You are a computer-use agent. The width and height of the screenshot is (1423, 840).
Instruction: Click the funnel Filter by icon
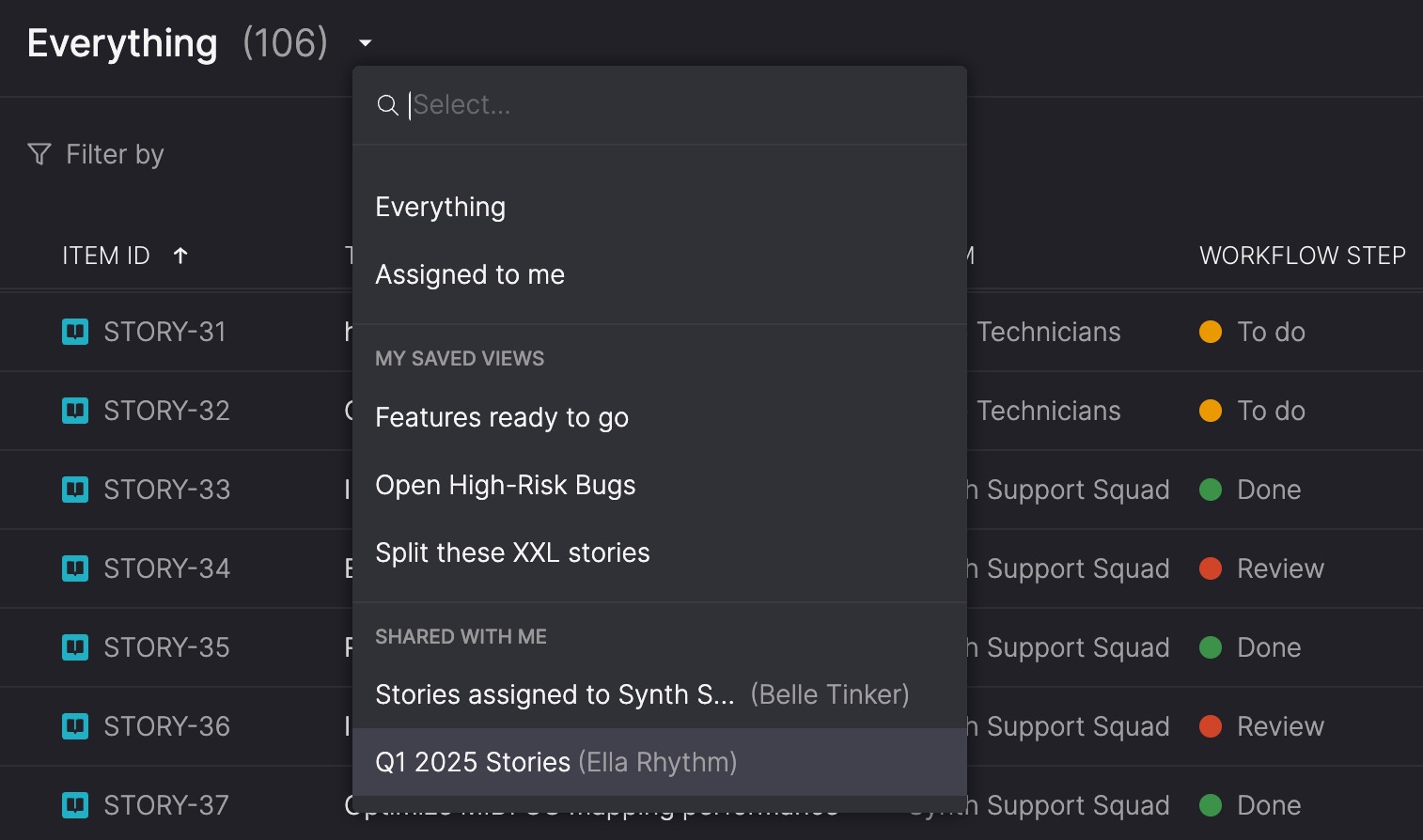coord(39,154)
